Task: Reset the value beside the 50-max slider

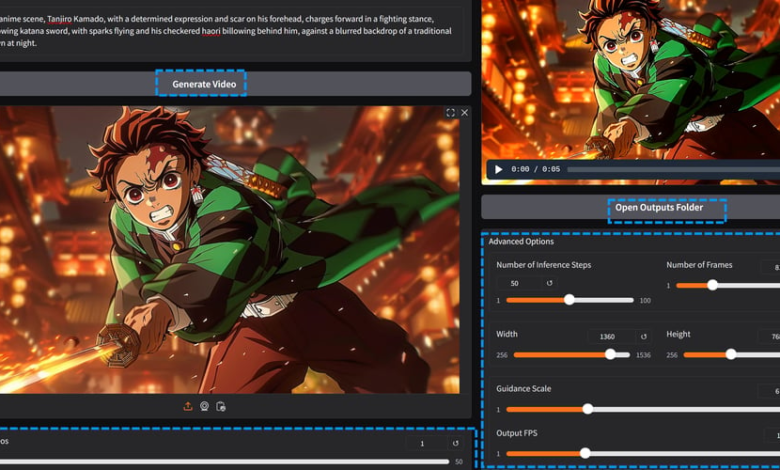Action: (x=456, y=443)
